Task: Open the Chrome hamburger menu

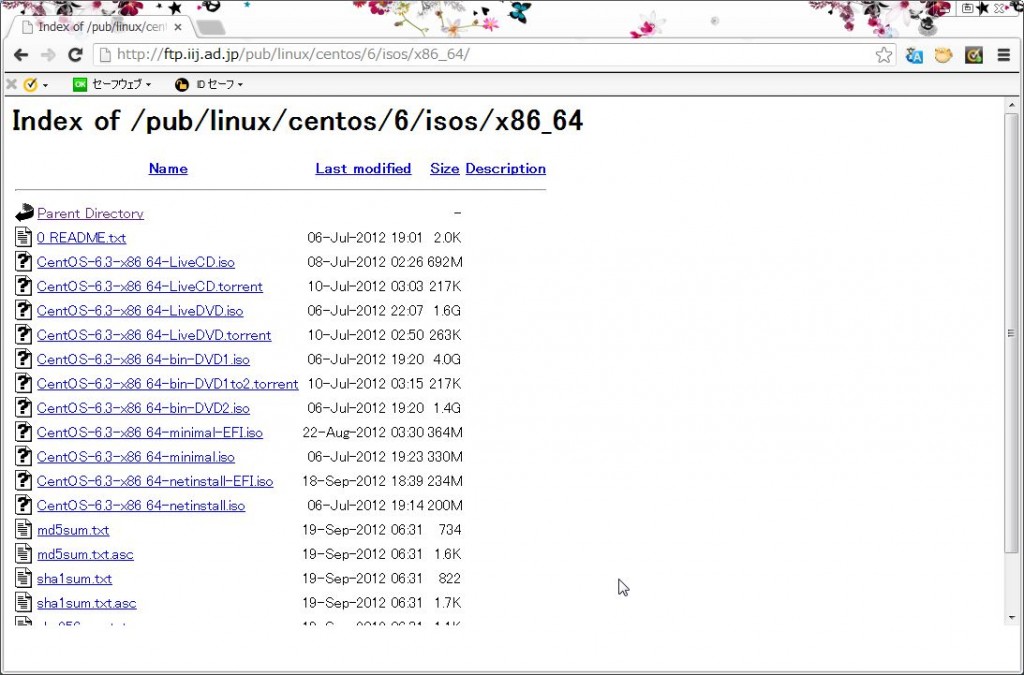Action: pyautogui.click(x=1004, y=55)
